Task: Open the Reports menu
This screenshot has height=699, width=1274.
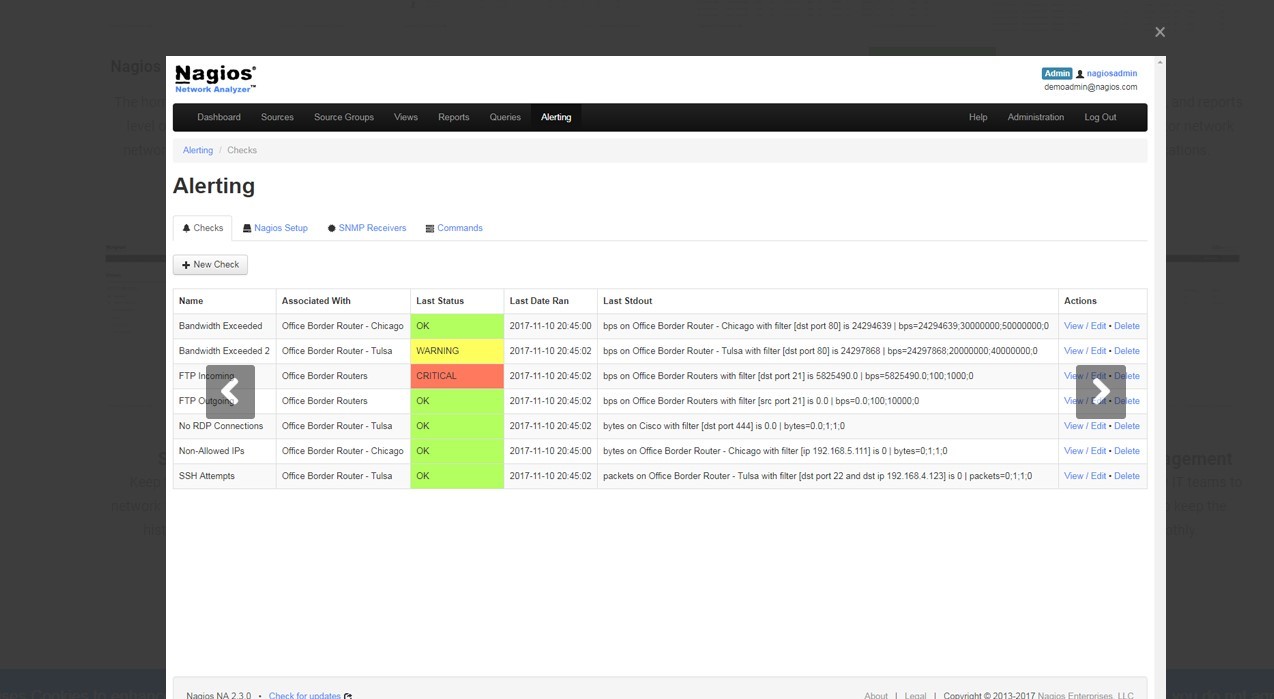Action: [453, 117]
